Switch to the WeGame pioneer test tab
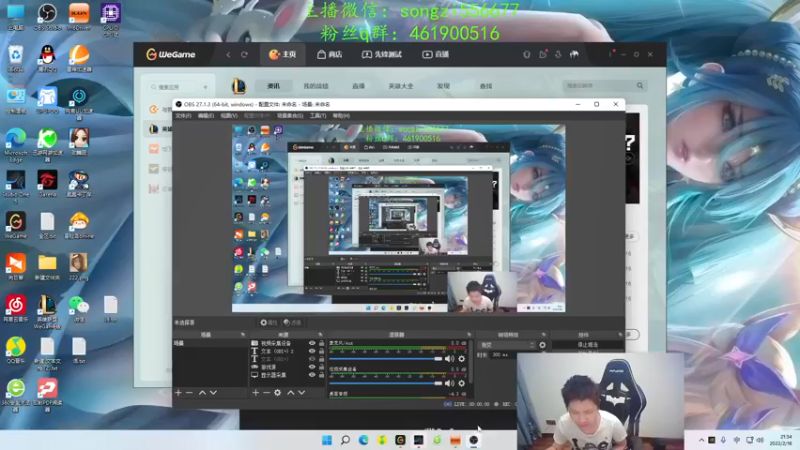 coord(382,55)
